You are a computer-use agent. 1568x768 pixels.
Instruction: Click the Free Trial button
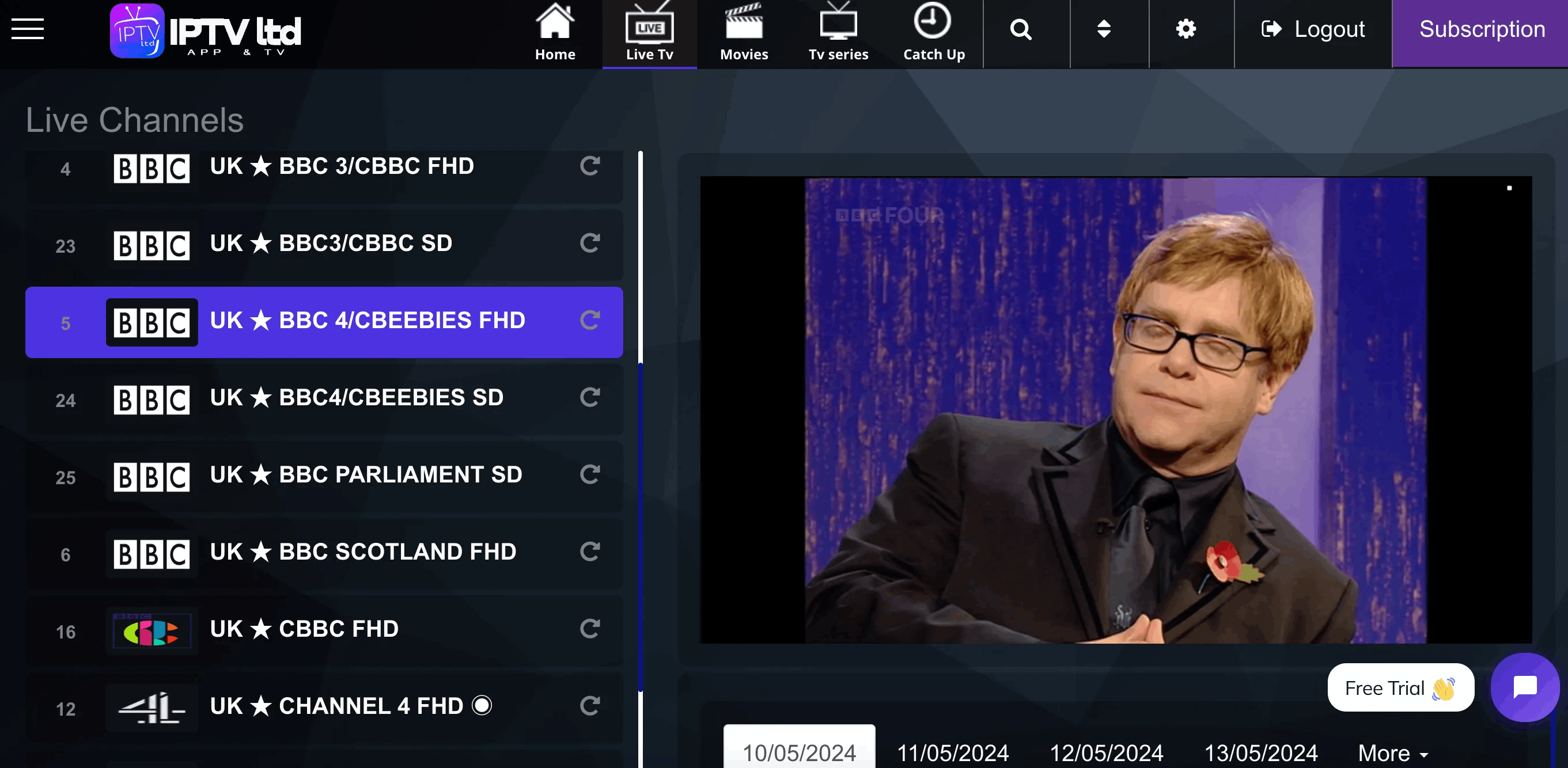click(x=1400, y=687)
